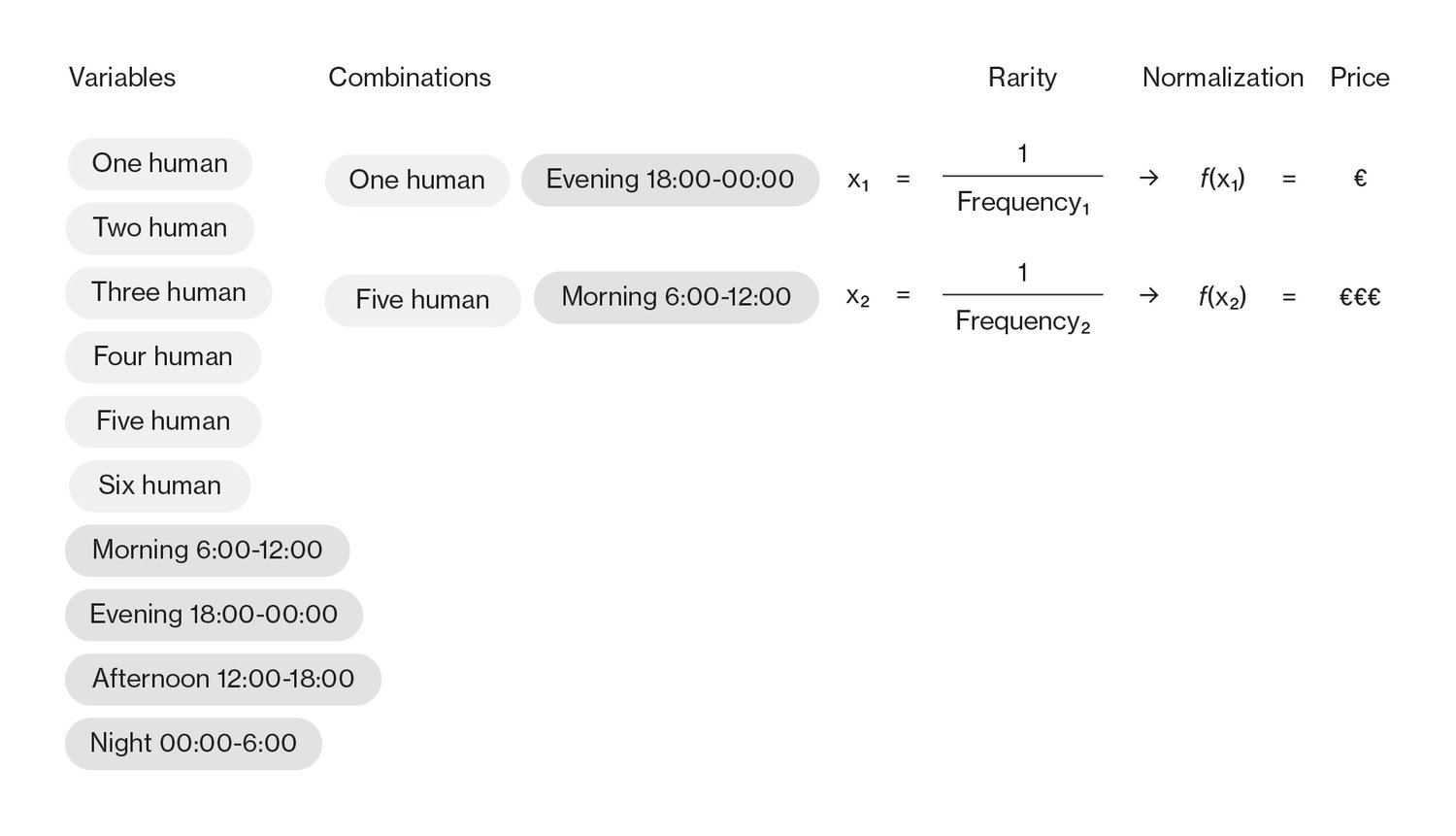Click the Night 00:00-6:00 pill
The height and width of the screenshot is (836, 1456).
193,744
